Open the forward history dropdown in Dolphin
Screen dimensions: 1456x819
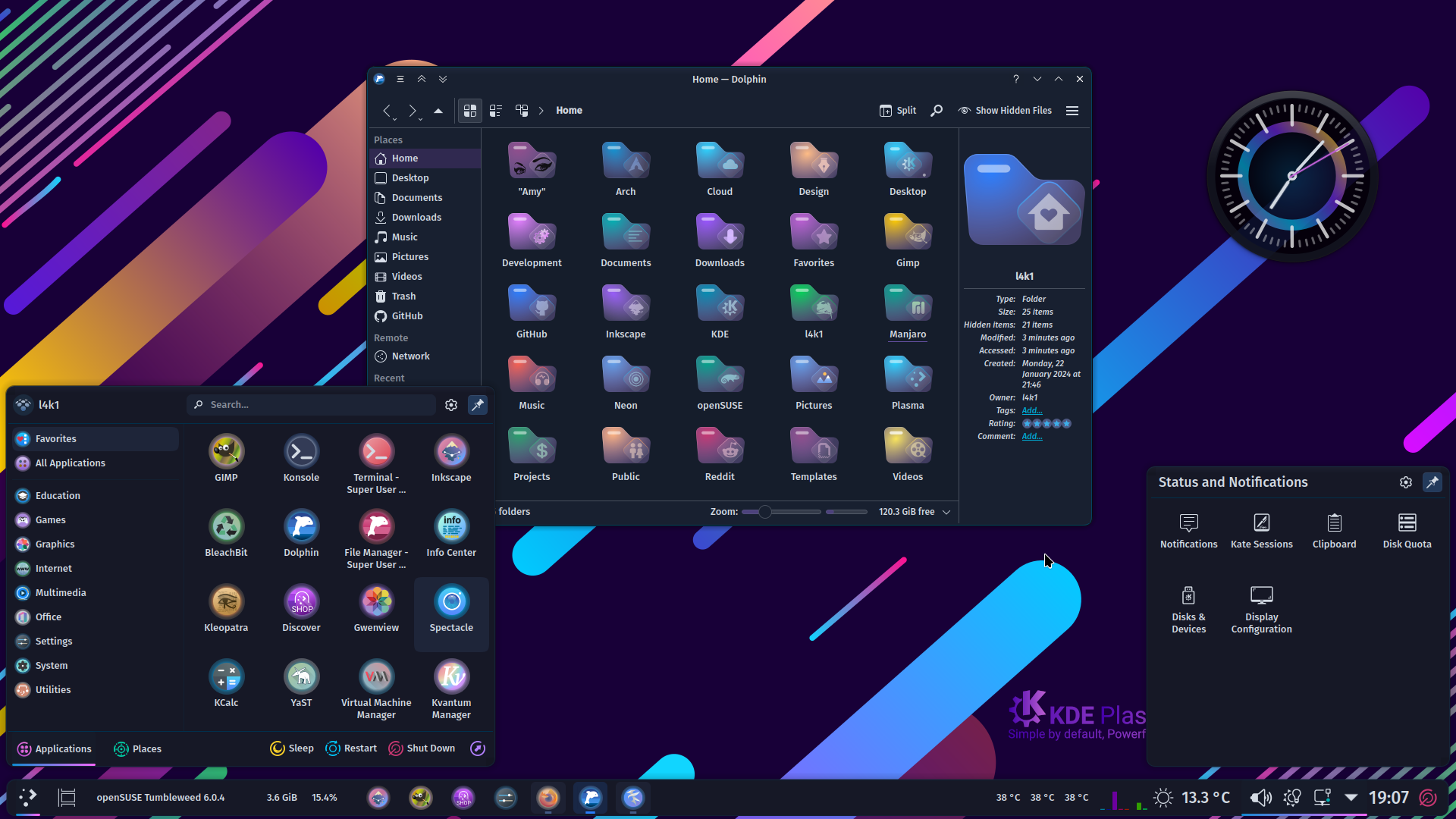[421, 119]
